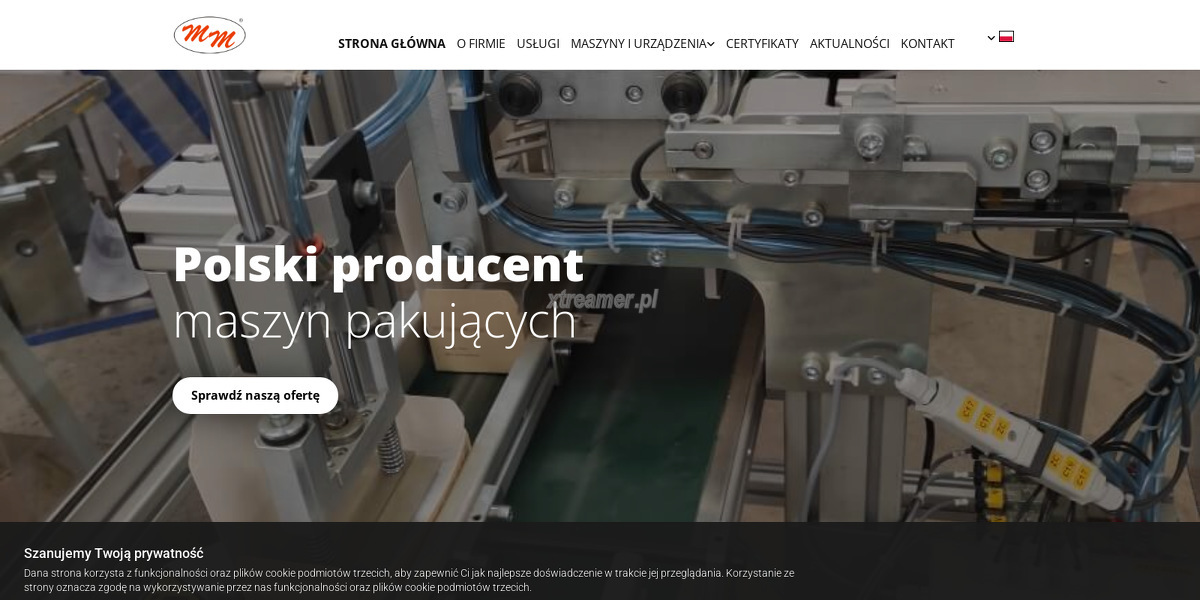The width and height of the screenshot is (1200, 600).
Task: Click the Sprawdź naszą ofertę button
Action: click(255, 395)
